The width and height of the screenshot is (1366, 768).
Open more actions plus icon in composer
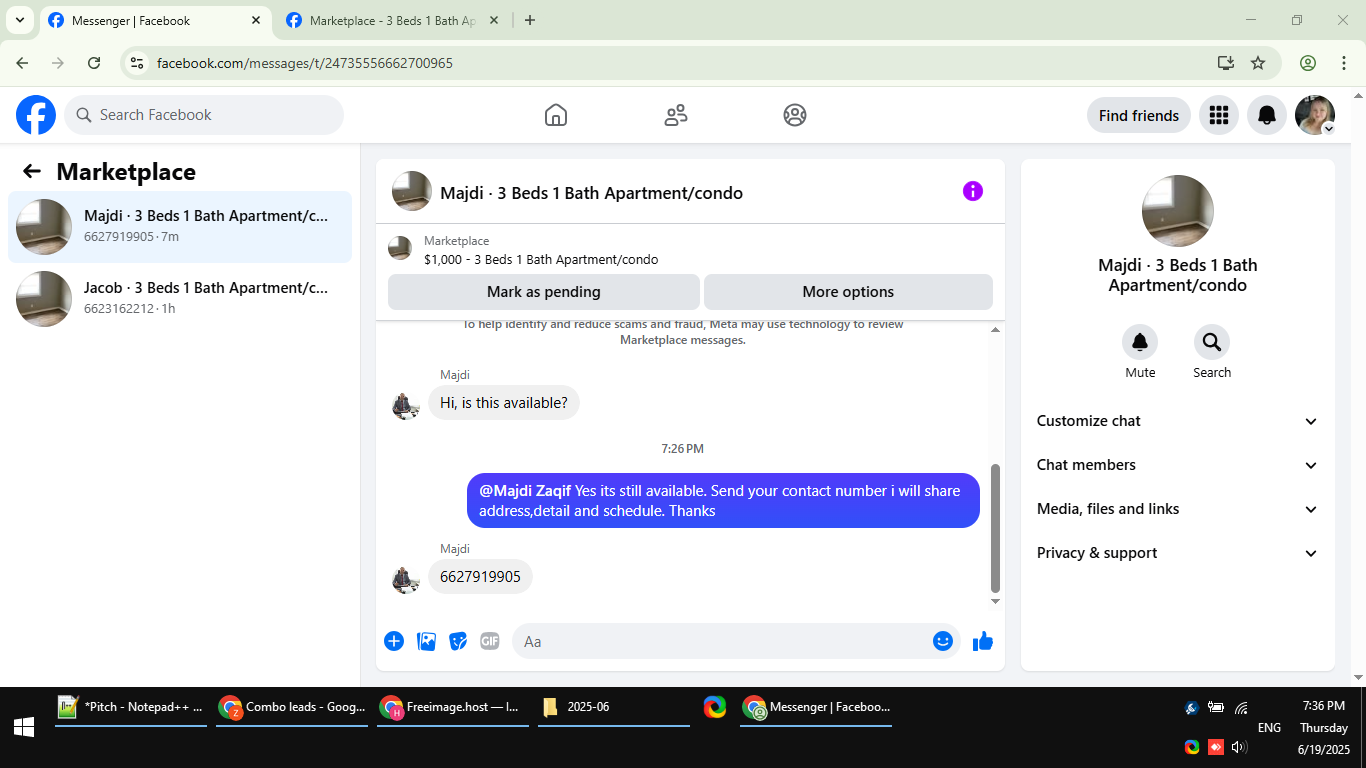(394, 641)
